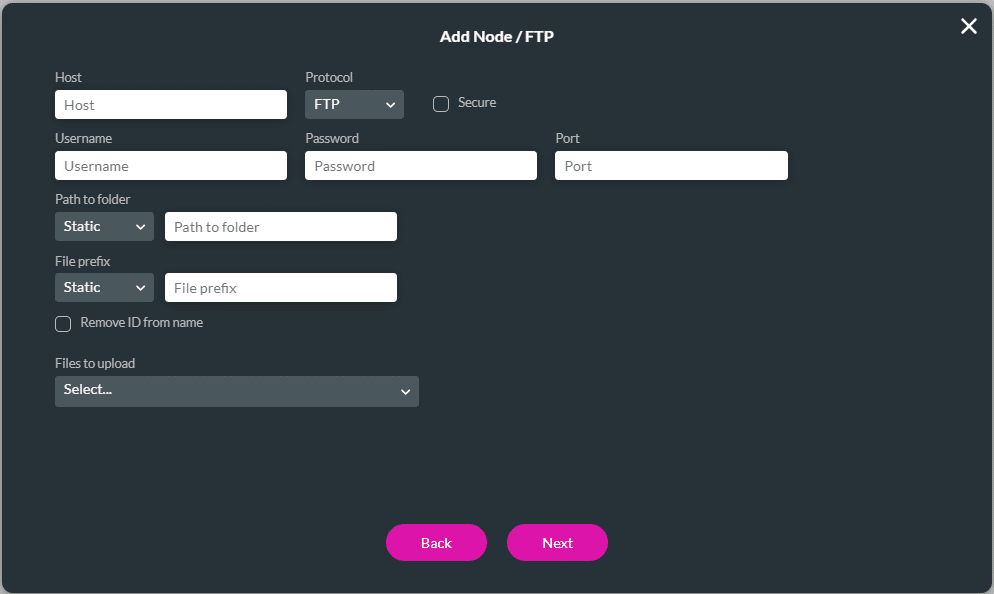Check Remove ID from name
This screenshot has width=994, height=594.
(63, 323)
